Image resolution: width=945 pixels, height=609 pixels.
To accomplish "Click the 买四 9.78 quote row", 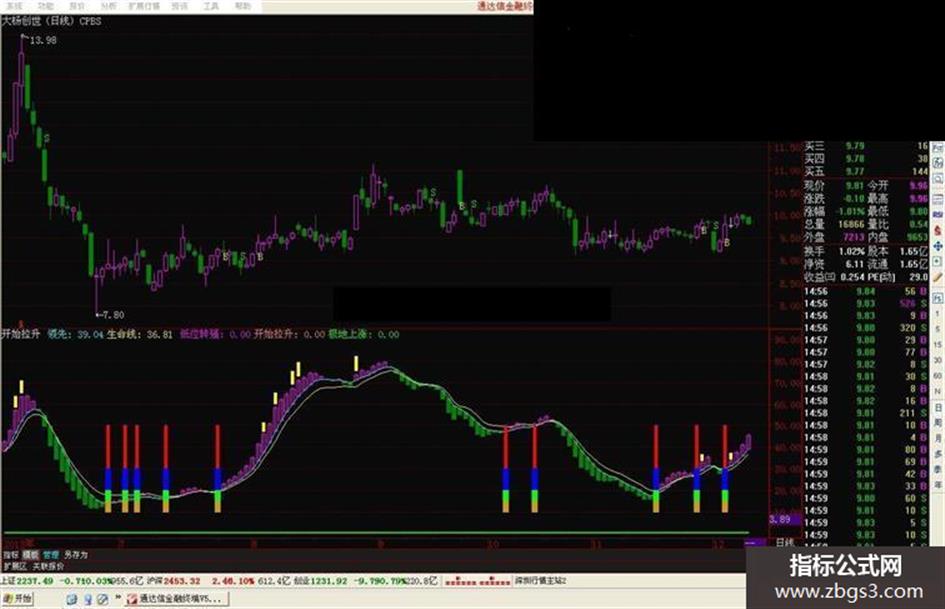I will click(866, 159).
